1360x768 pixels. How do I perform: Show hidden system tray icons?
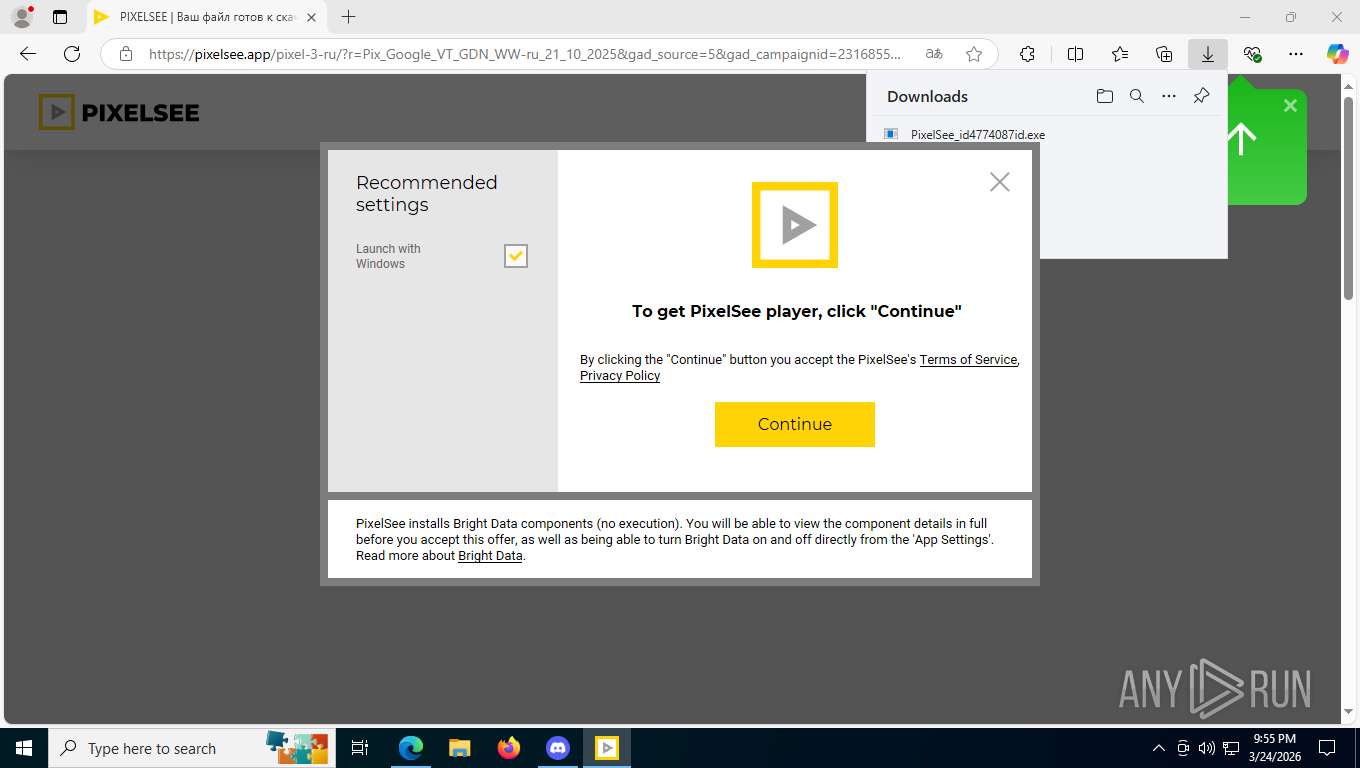pos(1159,748)
